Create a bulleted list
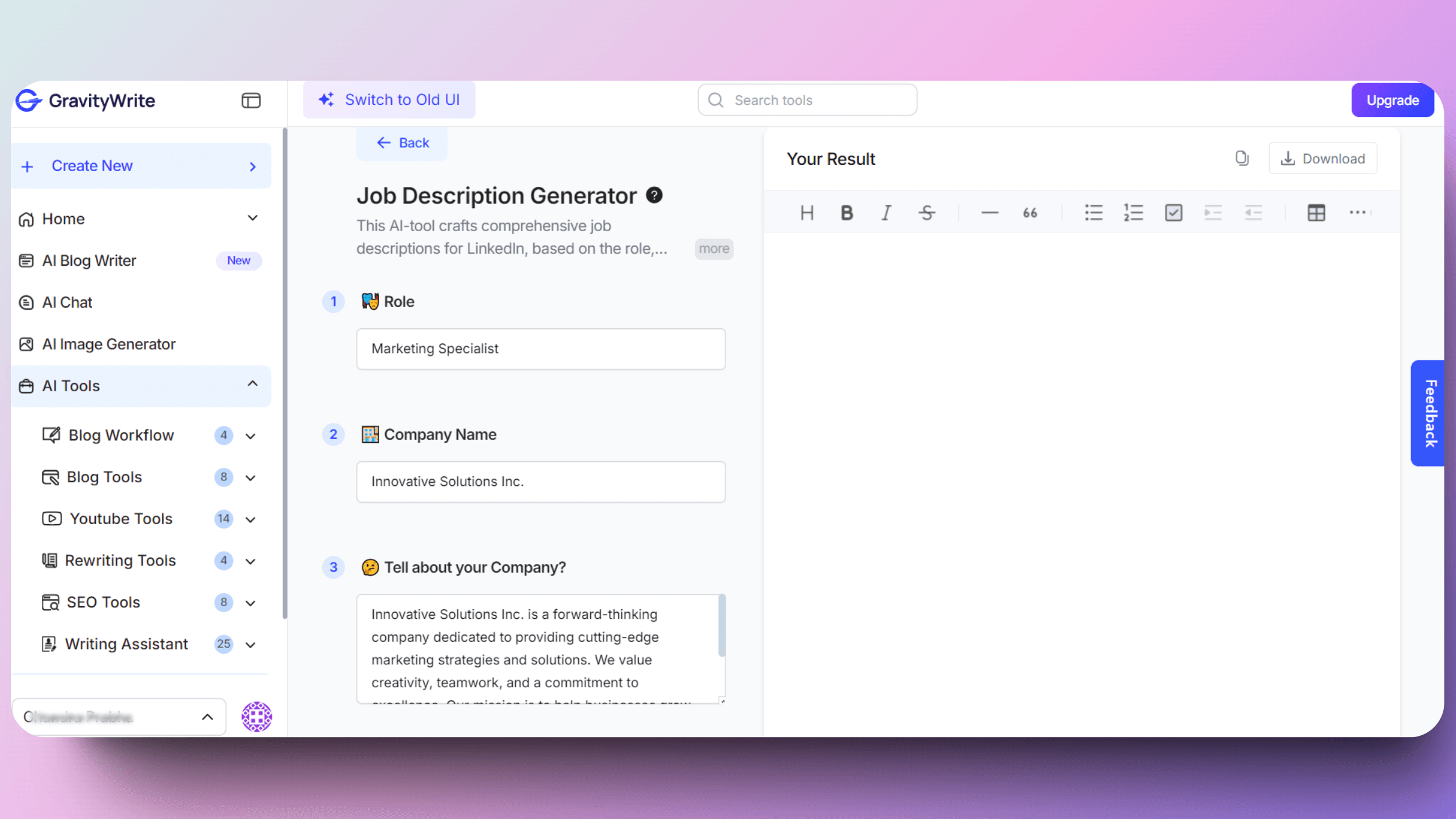This screenshot has width=1456, height=819. [1093, 213]
